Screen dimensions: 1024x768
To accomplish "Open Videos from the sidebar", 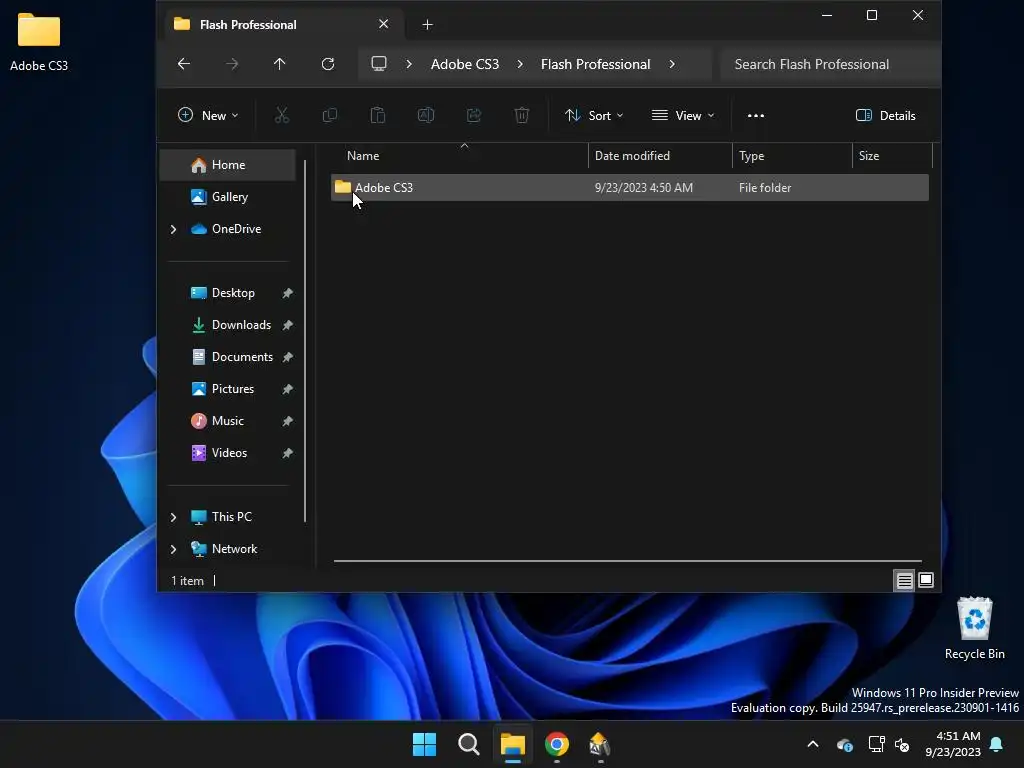I will [228, 453].
